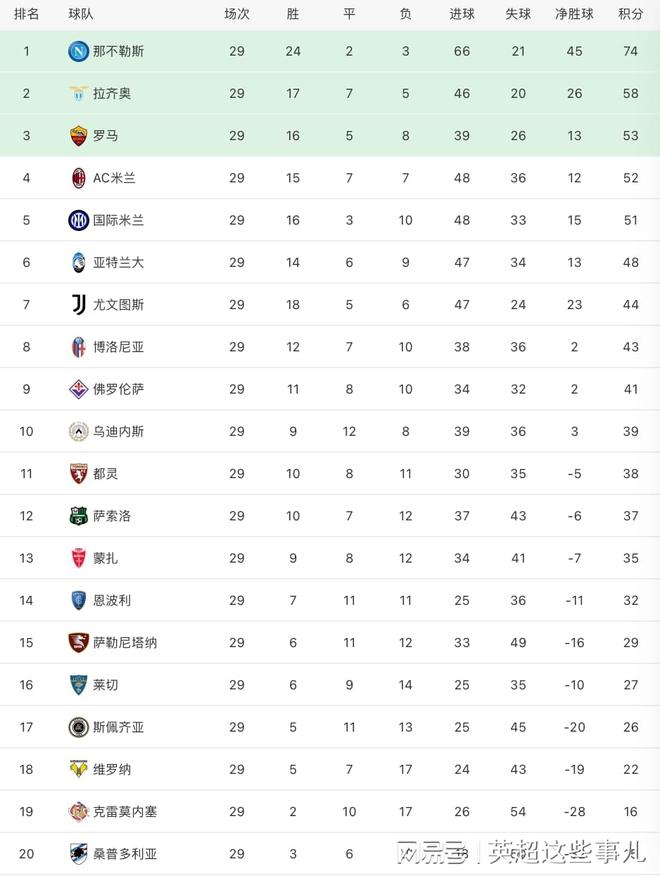This screenshot has width=660, height=876.
Task: Click the 净胜球 goal difference header
Action: coord(574,14)
